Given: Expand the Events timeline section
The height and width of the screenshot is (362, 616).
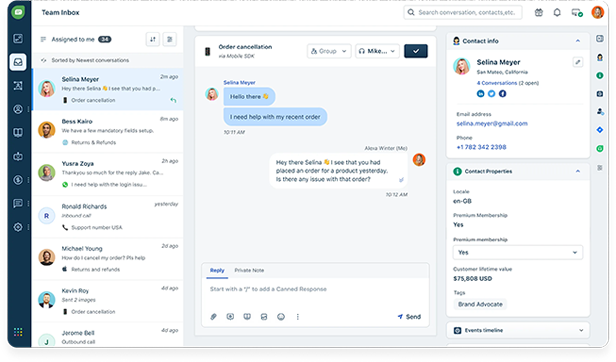Looking at the screenshot, I should (518, 330).
